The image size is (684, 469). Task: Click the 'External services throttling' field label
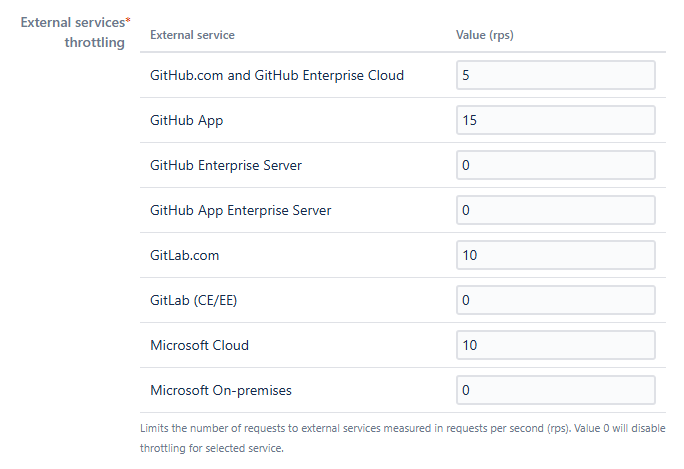76,32
